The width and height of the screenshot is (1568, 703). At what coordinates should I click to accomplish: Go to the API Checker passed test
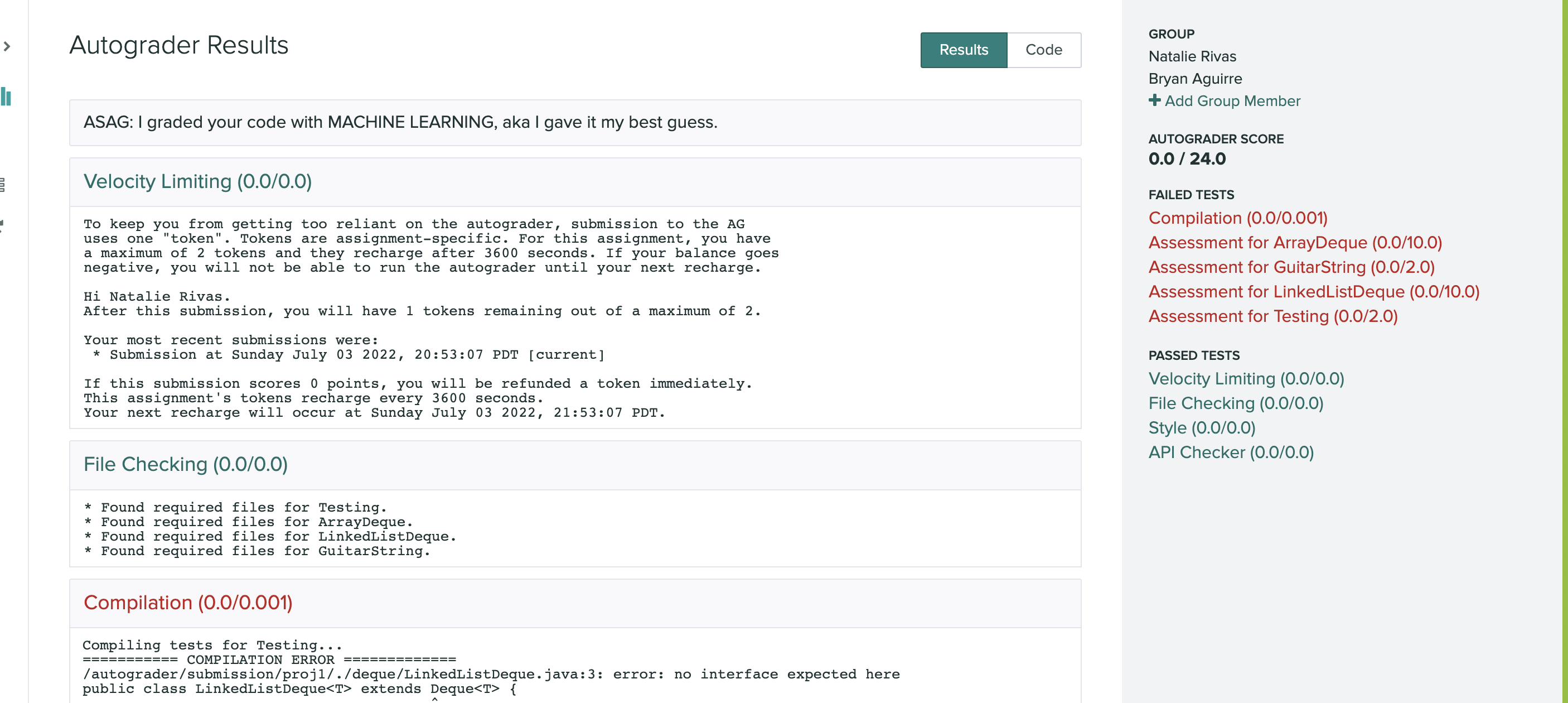(x=1230, y=452)
